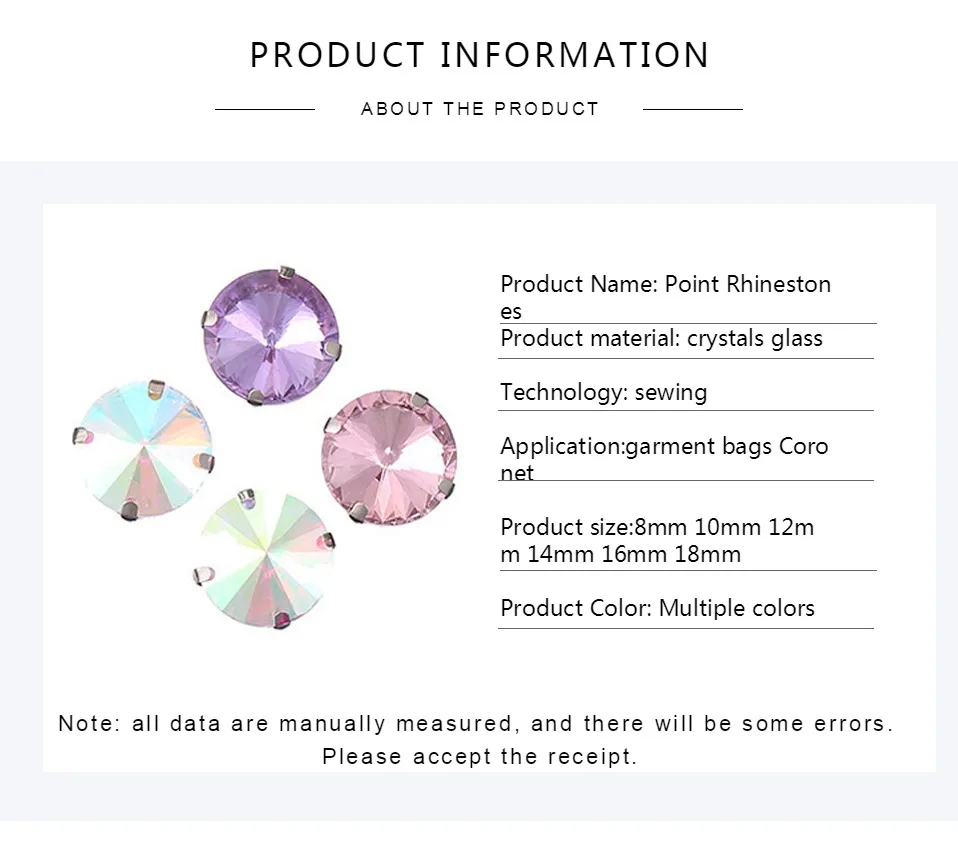This screenshot has height=842, width=958.
Task: Click the bottom iridescent AB rhinestone
Action: pos(264,558)
